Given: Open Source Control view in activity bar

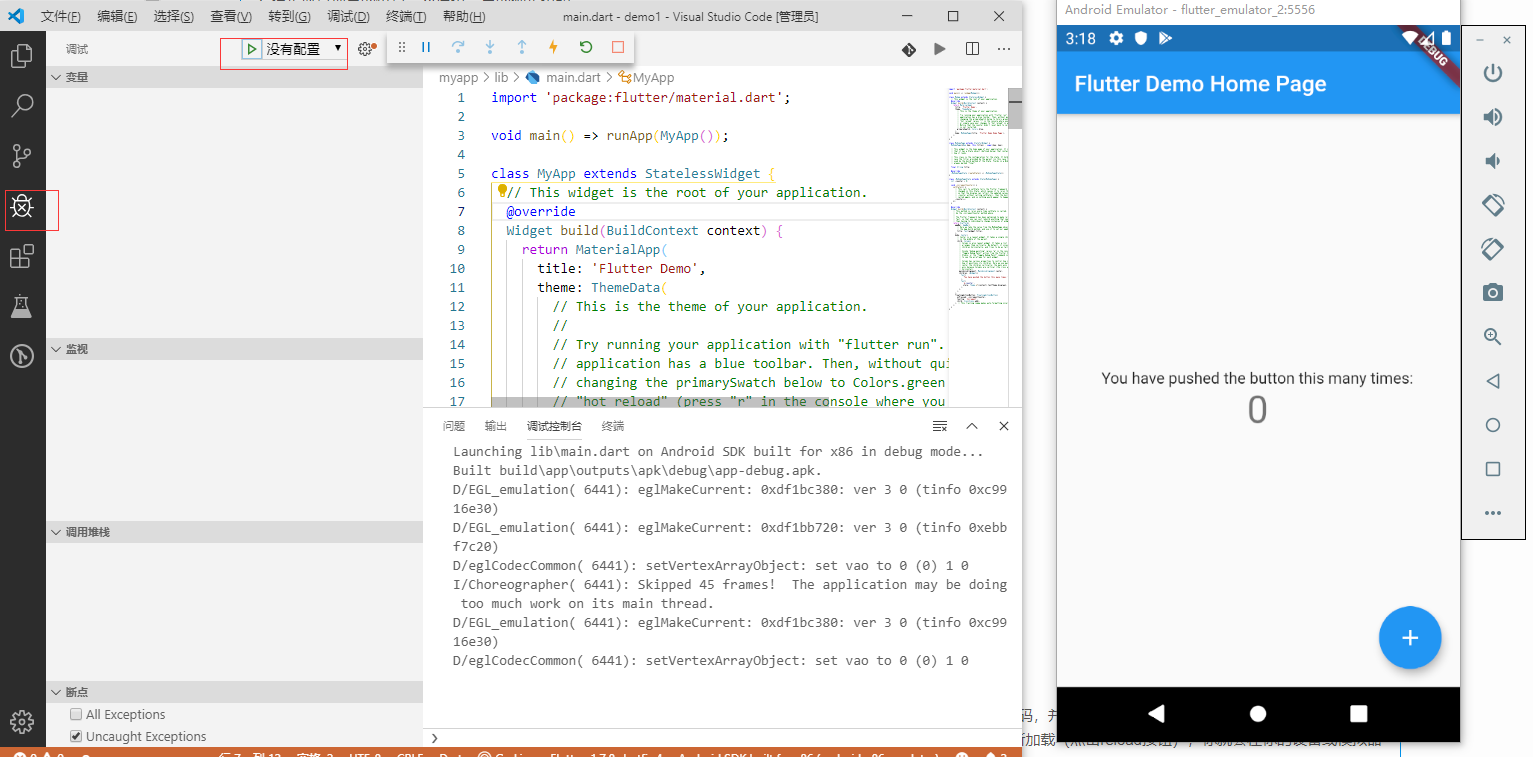Looking at the screenshot, I should [x=22, y=156].
